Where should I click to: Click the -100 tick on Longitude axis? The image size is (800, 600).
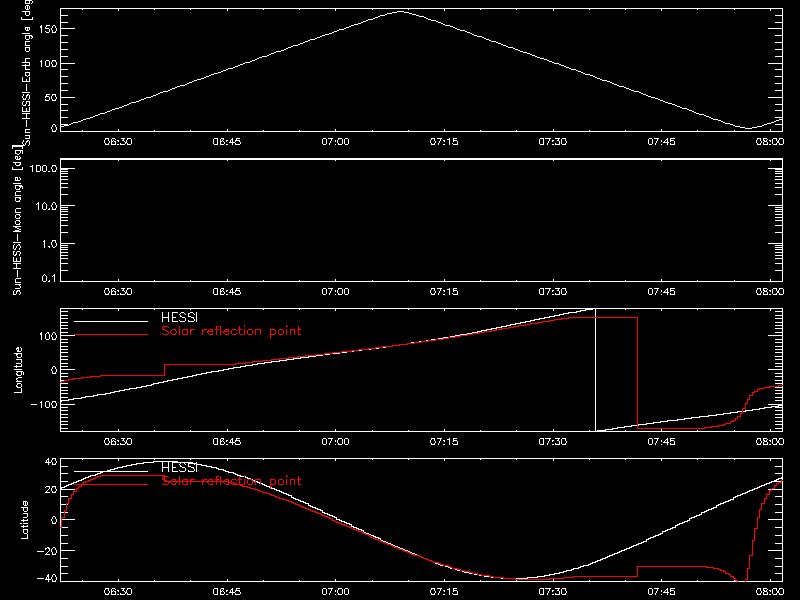tap(44, 404)
